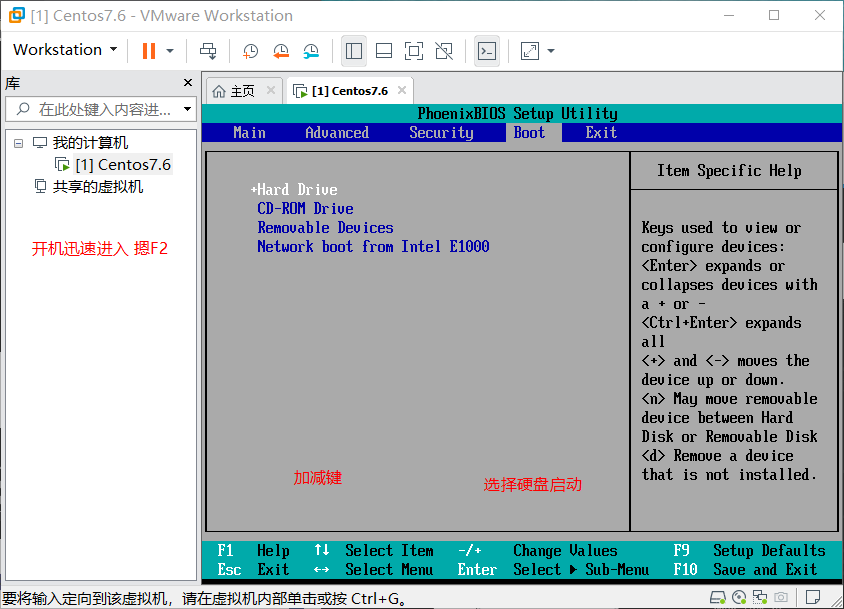The height and width of the screenshot is (609, 844).
Task: Click F1 Help in BIOS footer
Action: [x=253, y=550]
